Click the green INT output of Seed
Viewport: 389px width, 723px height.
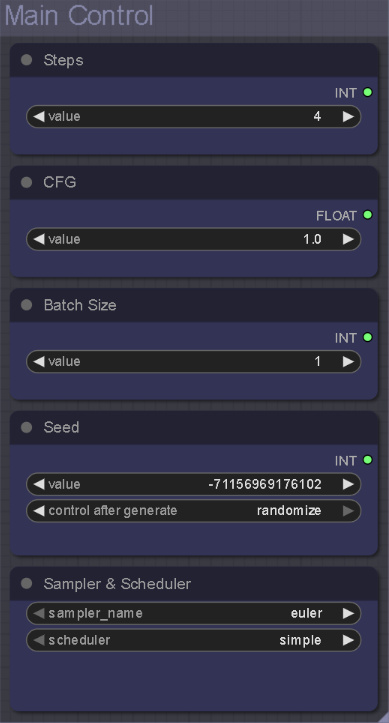(367, 460)
